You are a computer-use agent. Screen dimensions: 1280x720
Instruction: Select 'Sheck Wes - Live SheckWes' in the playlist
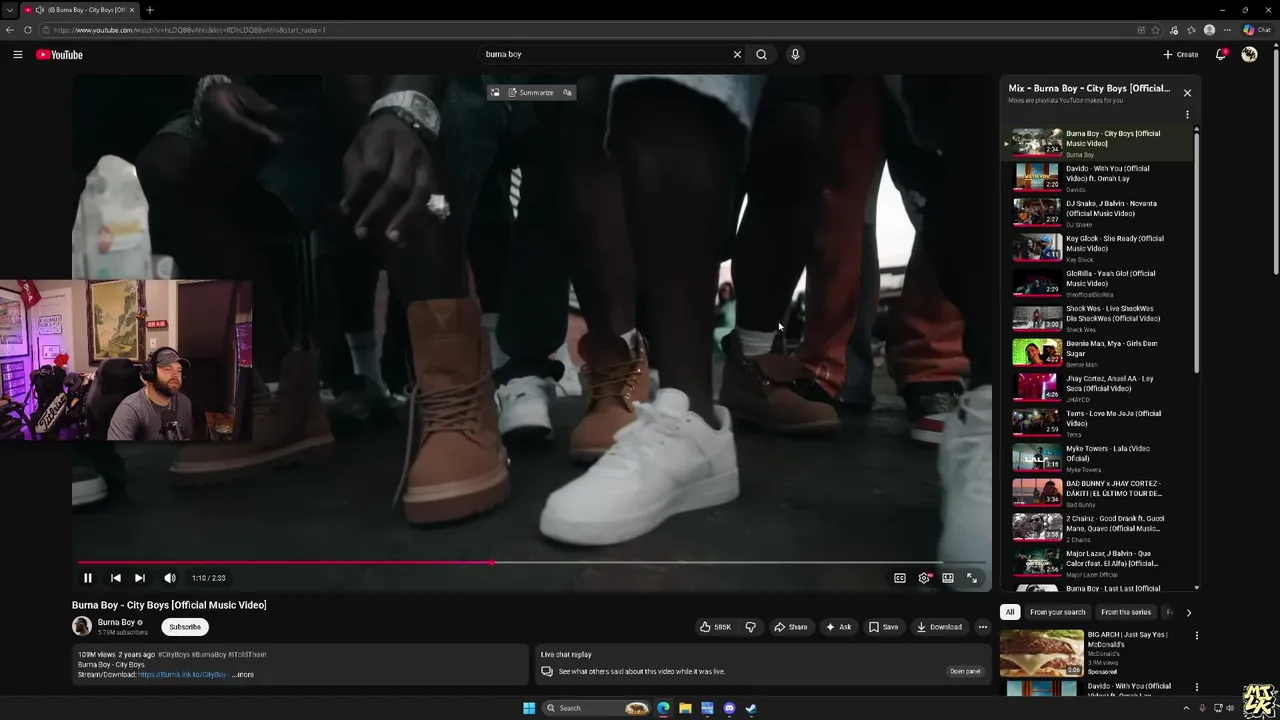pos(1097,317)
